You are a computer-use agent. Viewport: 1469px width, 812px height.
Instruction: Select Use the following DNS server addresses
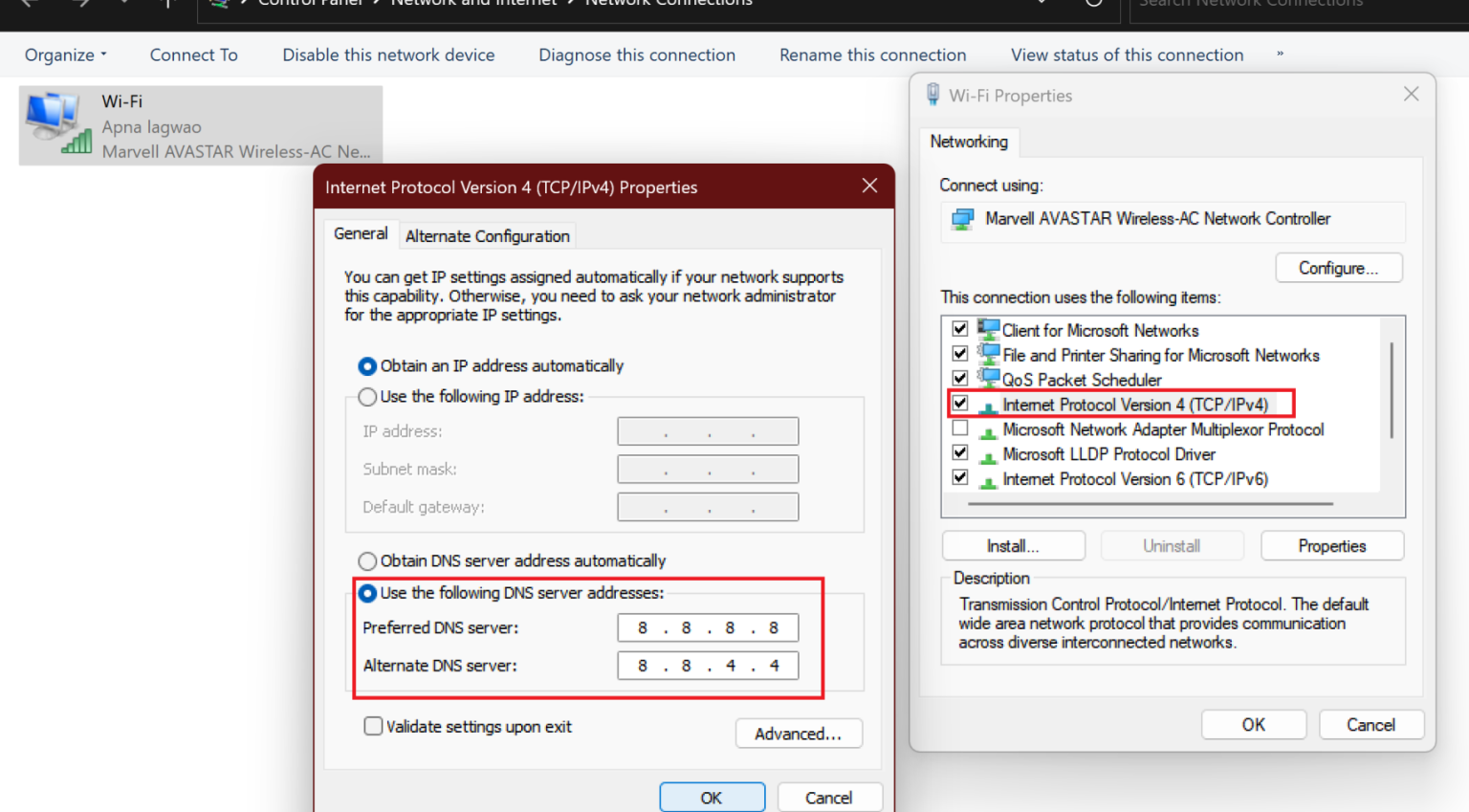[x=367, y=594]
